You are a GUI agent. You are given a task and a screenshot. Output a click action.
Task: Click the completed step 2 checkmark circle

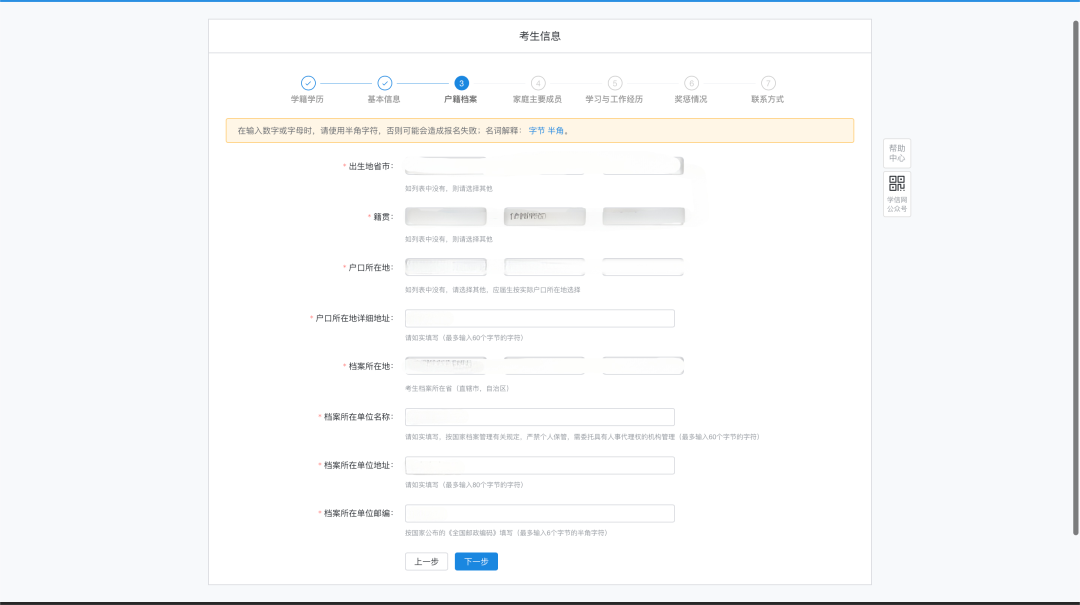pyautogui.click(x=384, y=83)
